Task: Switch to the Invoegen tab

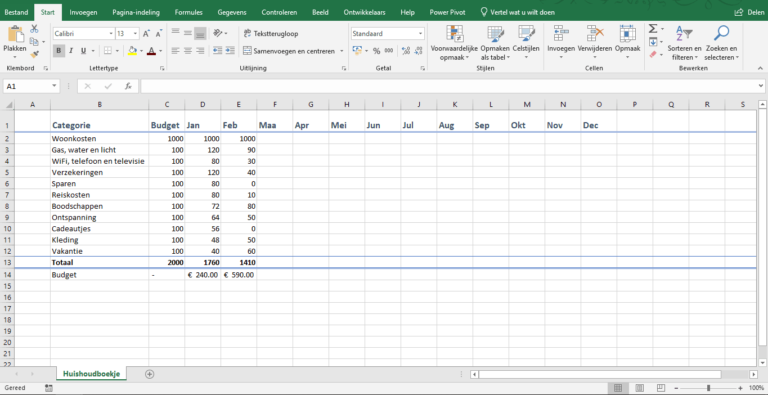Action: pos(83,12)
